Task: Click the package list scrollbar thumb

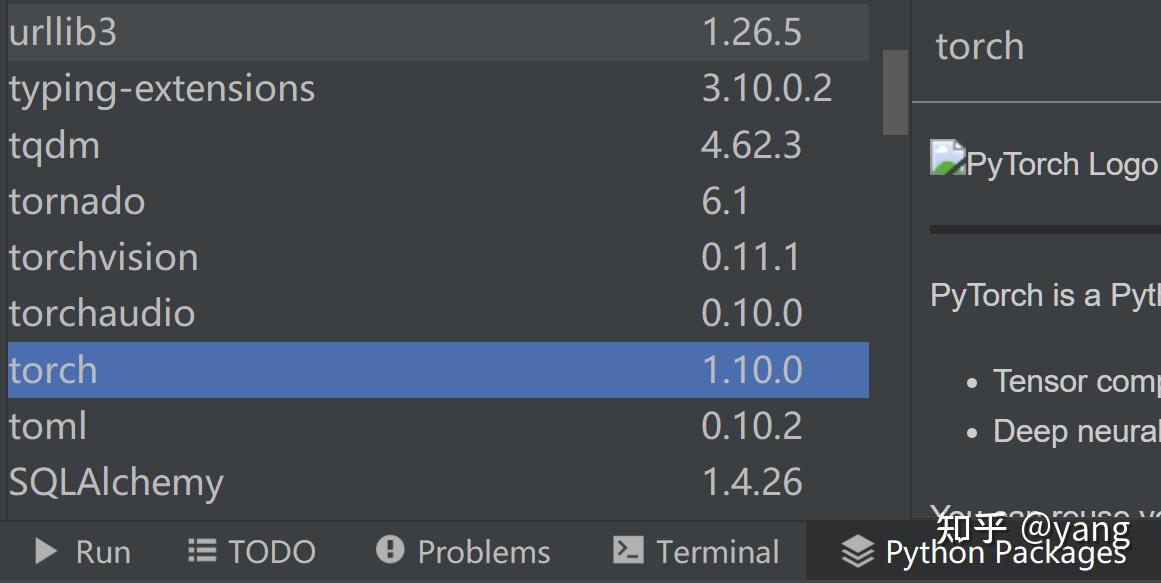Action: coord(895,93)
